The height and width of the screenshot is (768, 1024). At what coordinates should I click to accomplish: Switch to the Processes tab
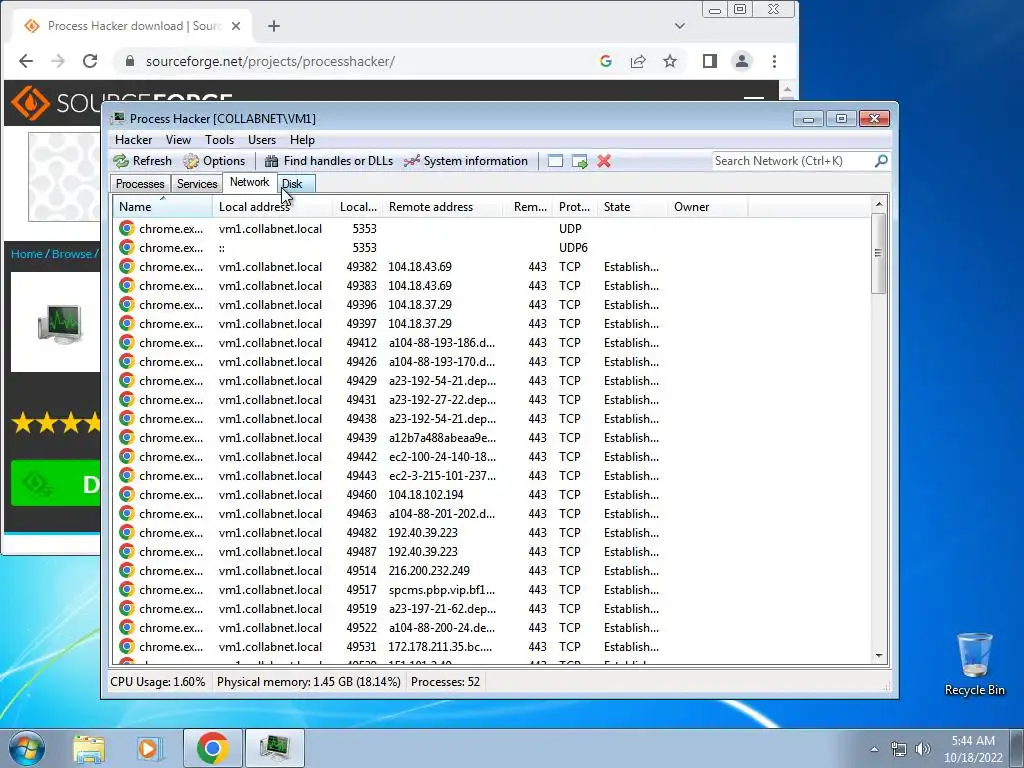click(x=140, y=184)
